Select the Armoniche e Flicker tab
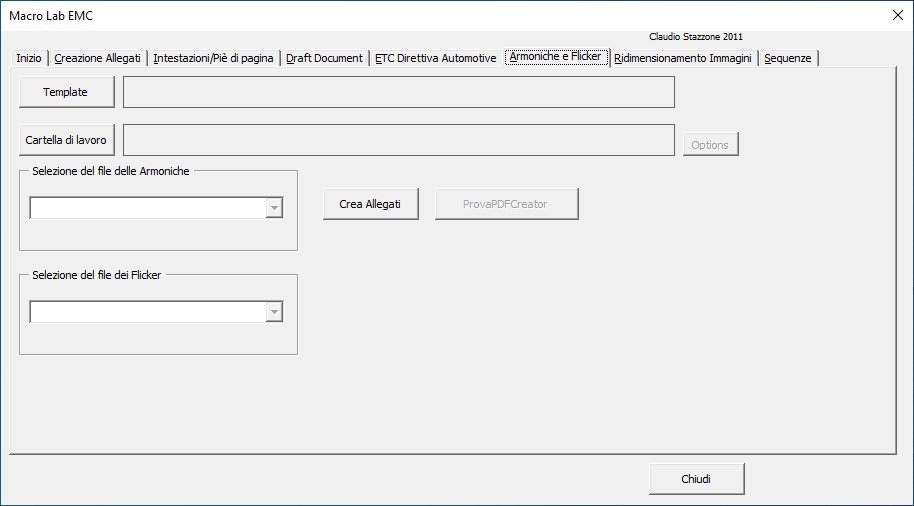Image resolution: width=914 pixels, height=506 pixels. [555, 57]
